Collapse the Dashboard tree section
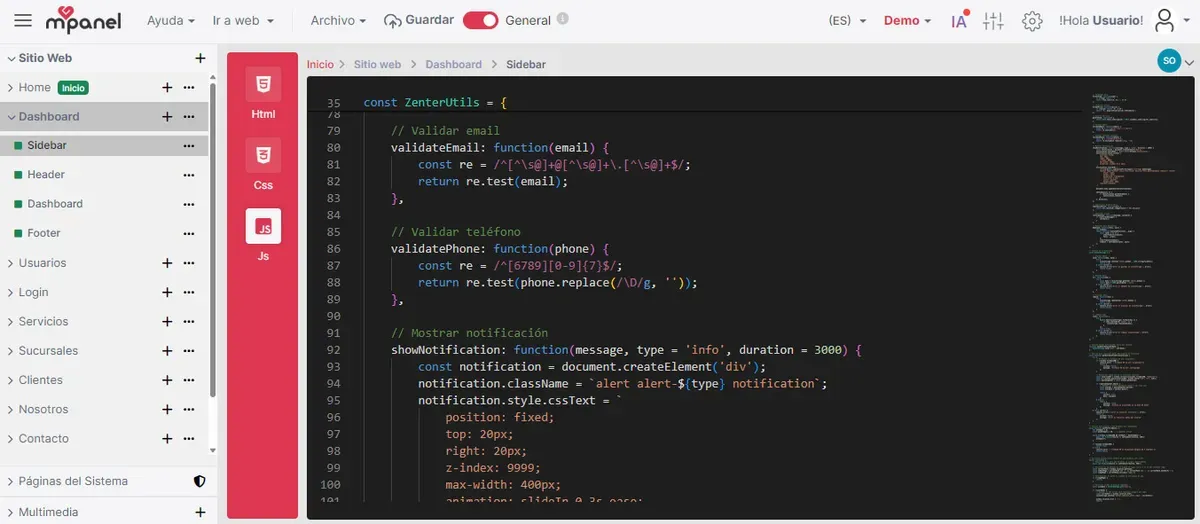The width and height of the screenshot is (1200, 524). coord(10,117)
